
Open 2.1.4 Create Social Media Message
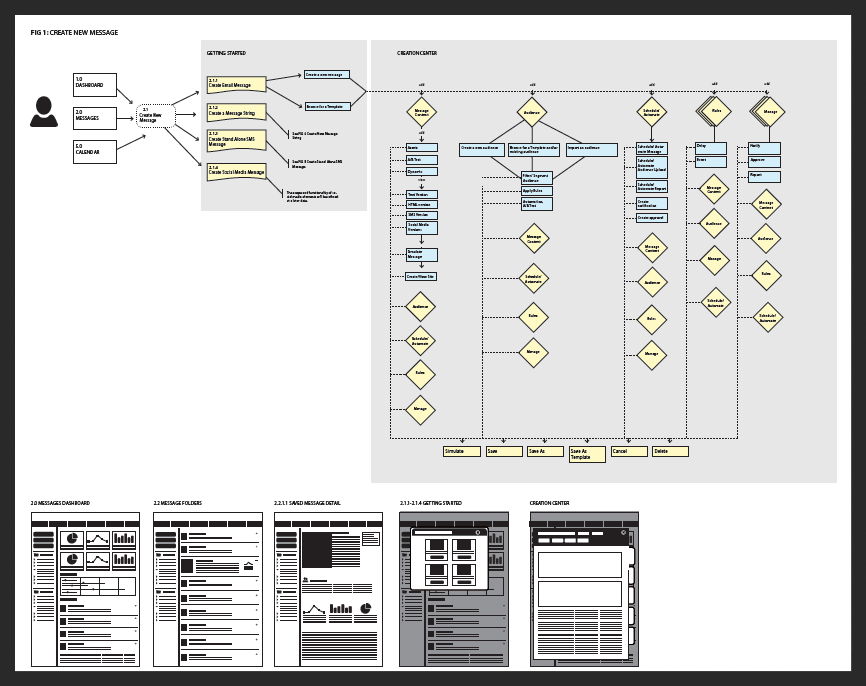[x=236, y=172]
